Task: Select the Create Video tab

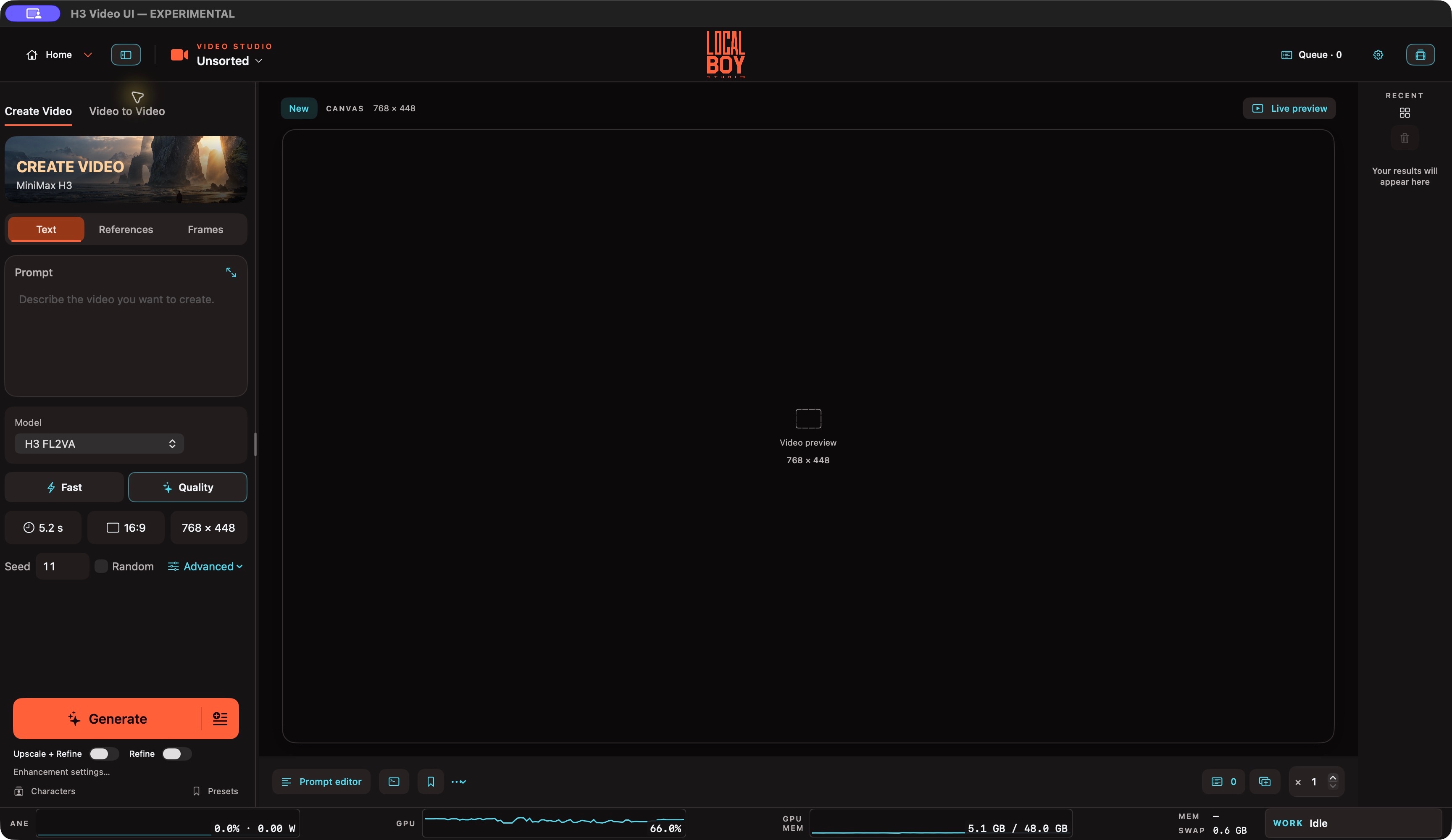Action: click(x=38, y=111)
